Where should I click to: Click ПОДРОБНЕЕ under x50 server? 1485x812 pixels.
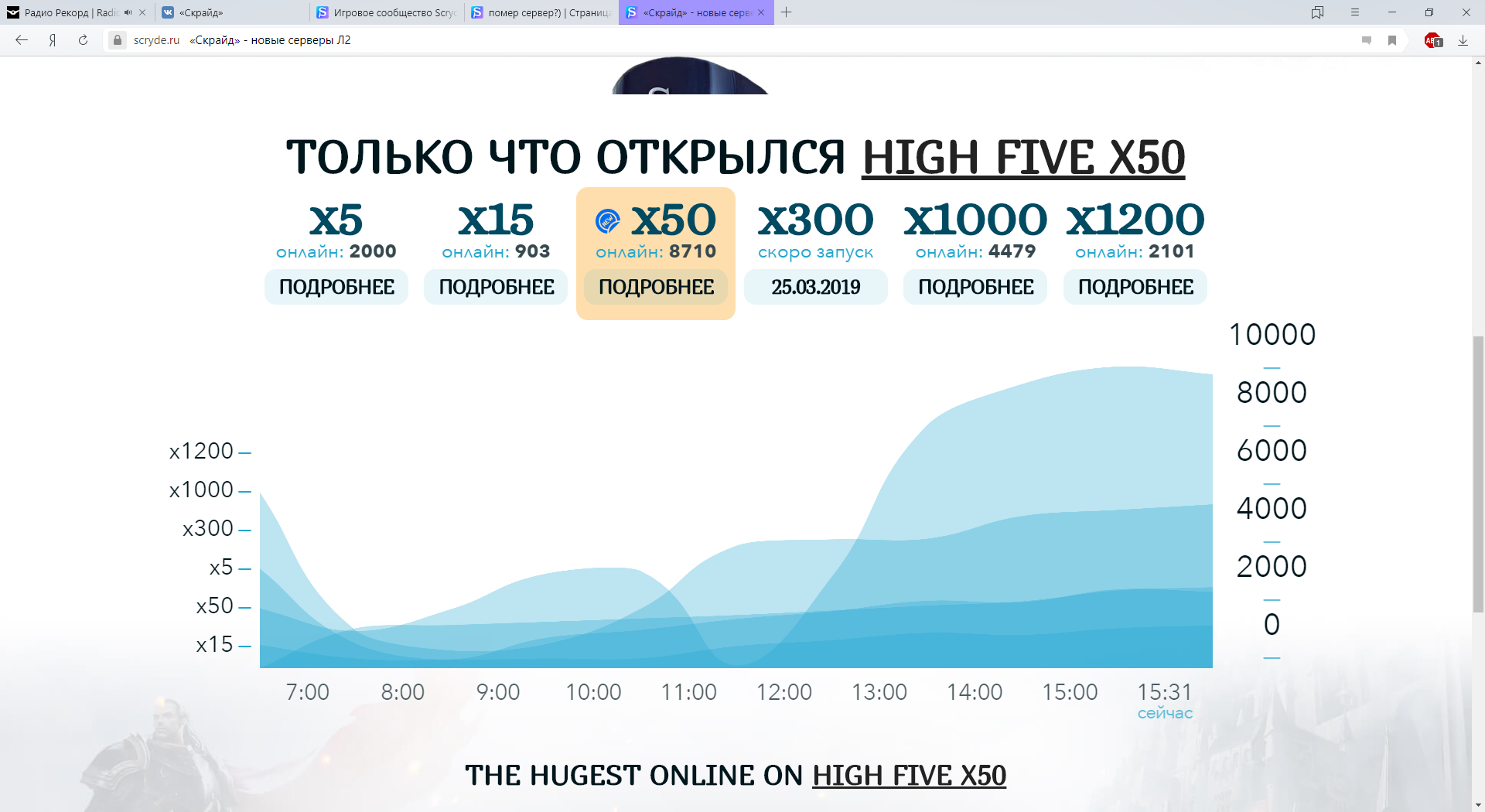point(656,287)
